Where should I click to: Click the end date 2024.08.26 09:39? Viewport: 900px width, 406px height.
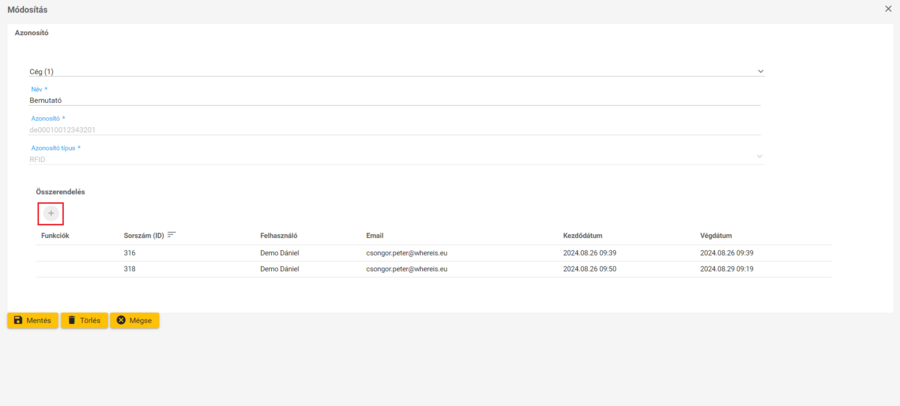click(727, 253)
